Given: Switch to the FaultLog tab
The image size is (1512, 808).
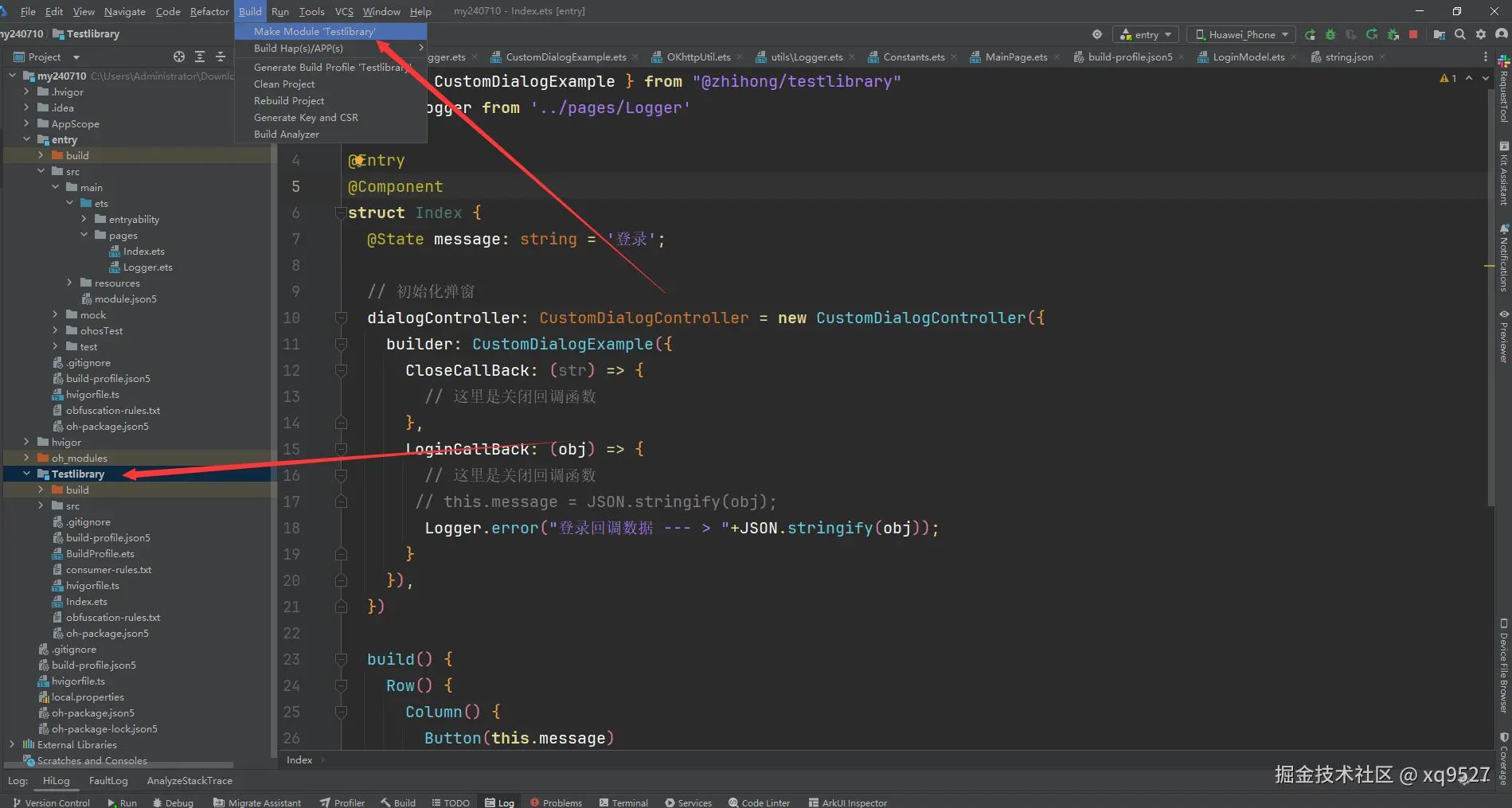Looking at the screenshot, I should [108, 781].
